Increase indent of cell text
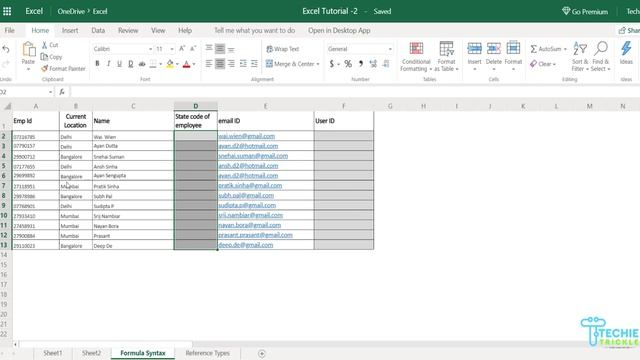Viewport: 640px width, 360px height. pyautogui.click(x=254, y=64)
